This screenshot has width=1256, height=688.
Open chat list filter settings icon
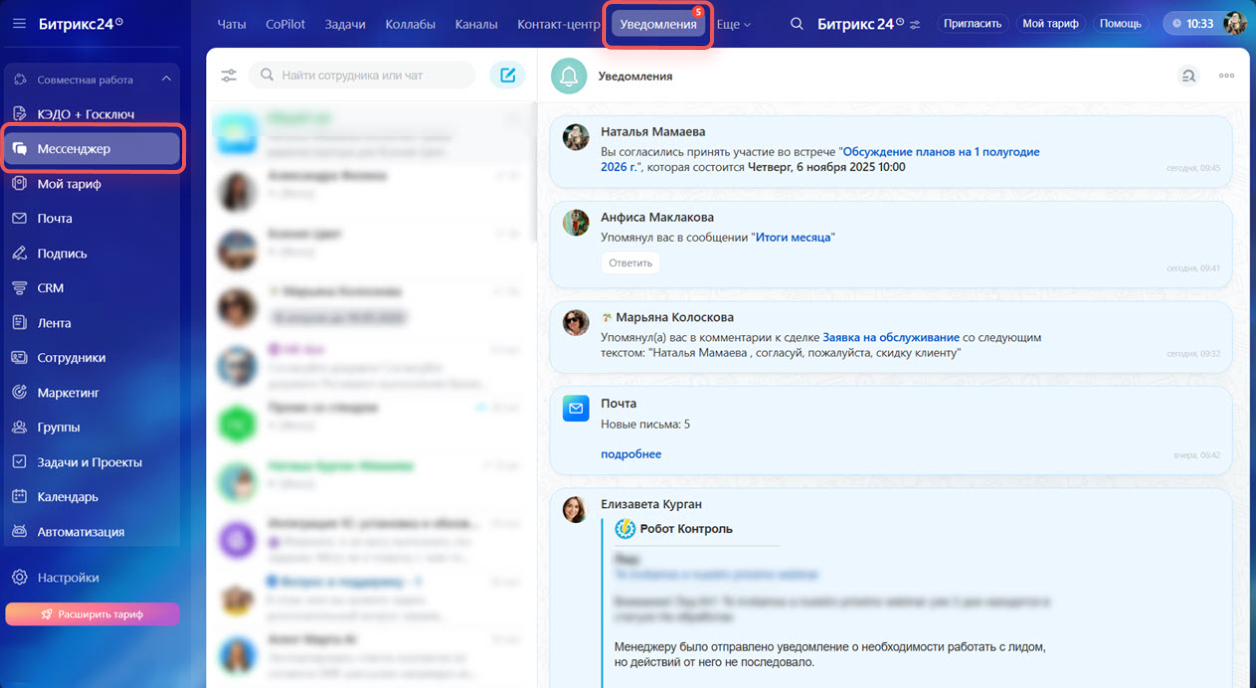[x=229, y=75]
